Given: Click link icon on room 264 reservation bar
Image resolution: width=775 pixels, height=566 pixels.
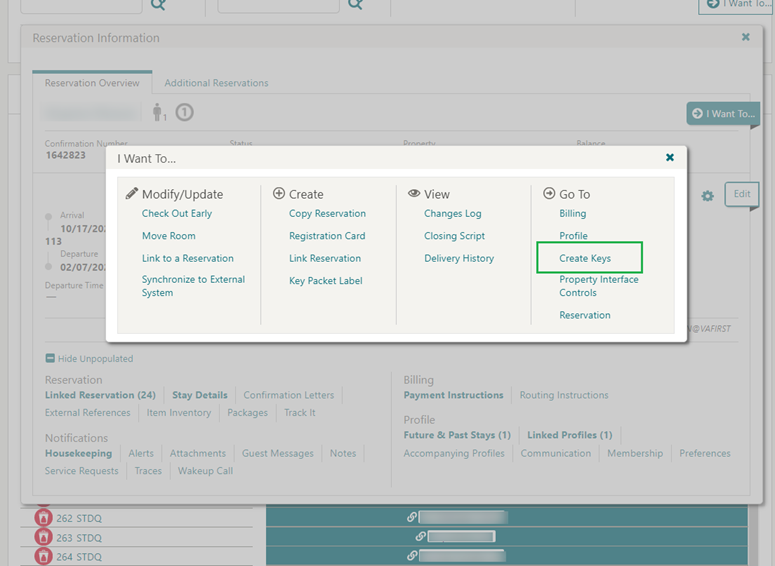Looking at the screenshot, I should [x=411, y=555].
